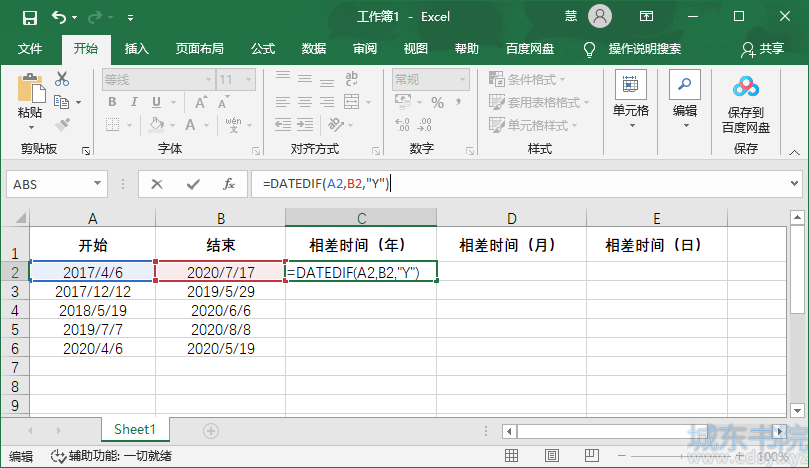809x468 pixels.
Task: Open Customize Quick Access Toolbar arrow
Action: pos(131,18)
